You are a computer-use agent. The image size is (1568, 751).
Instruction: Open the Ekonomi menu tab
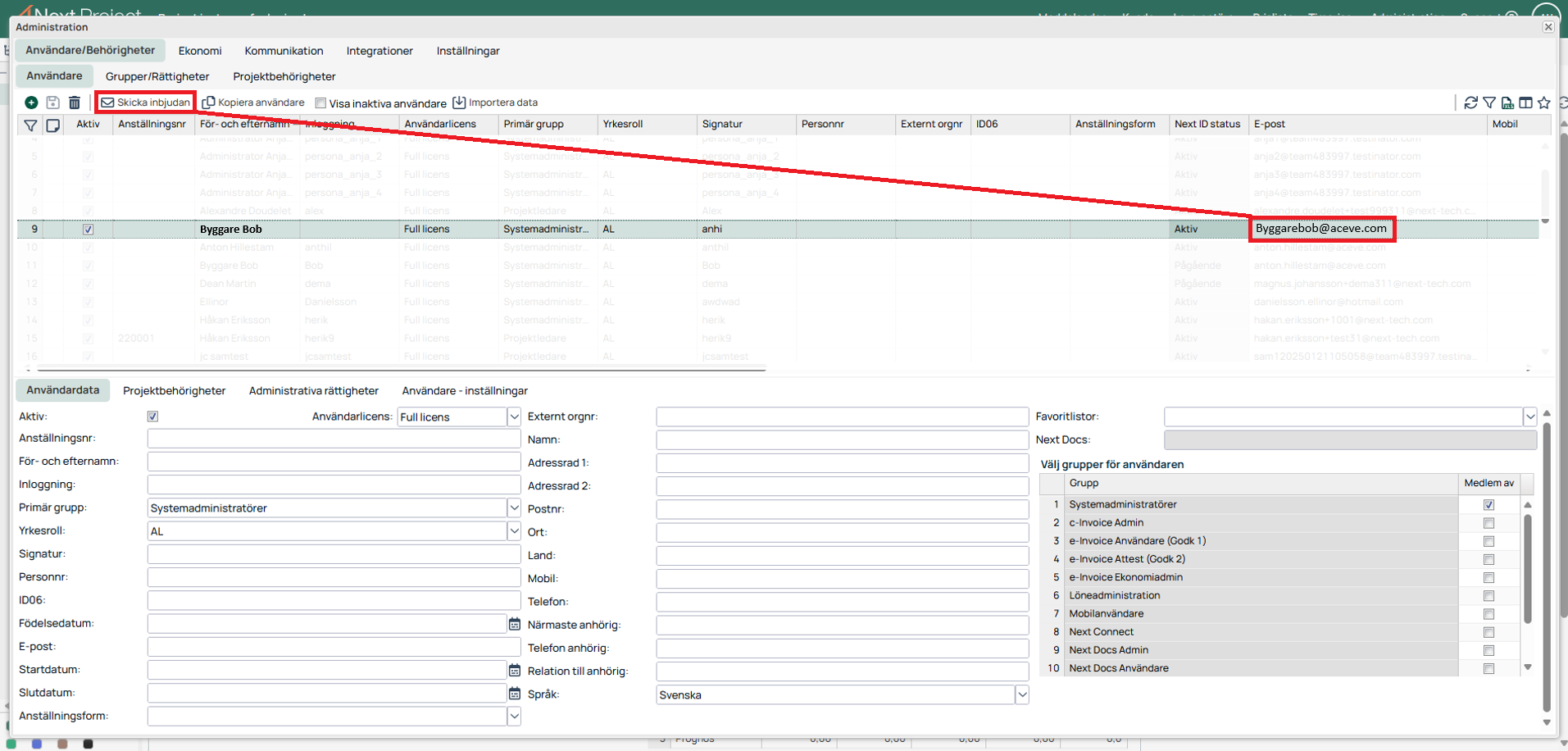click(x=200, y=51)
